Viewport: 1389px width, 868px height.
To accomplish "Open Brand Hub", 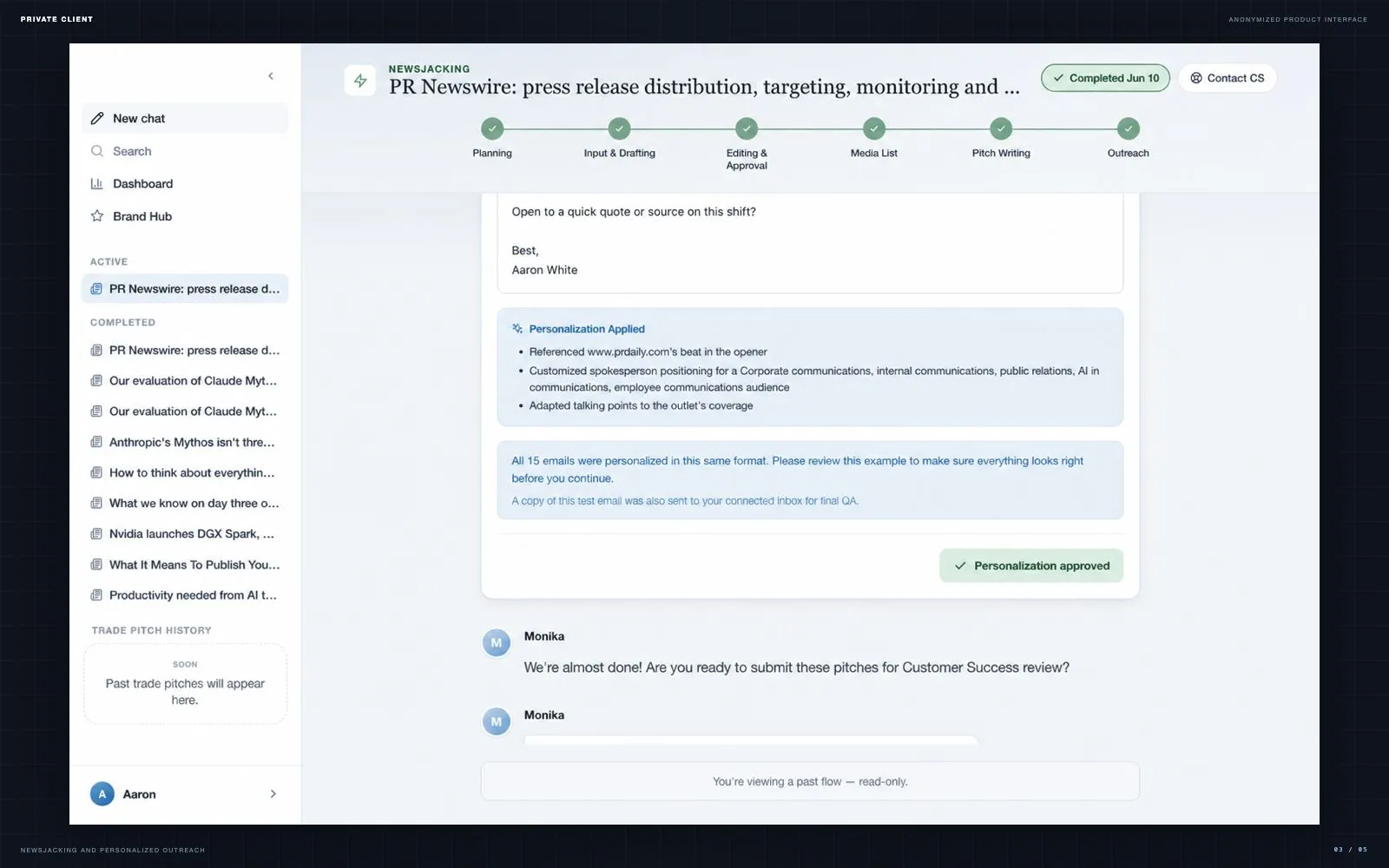I will coord(185,216).
